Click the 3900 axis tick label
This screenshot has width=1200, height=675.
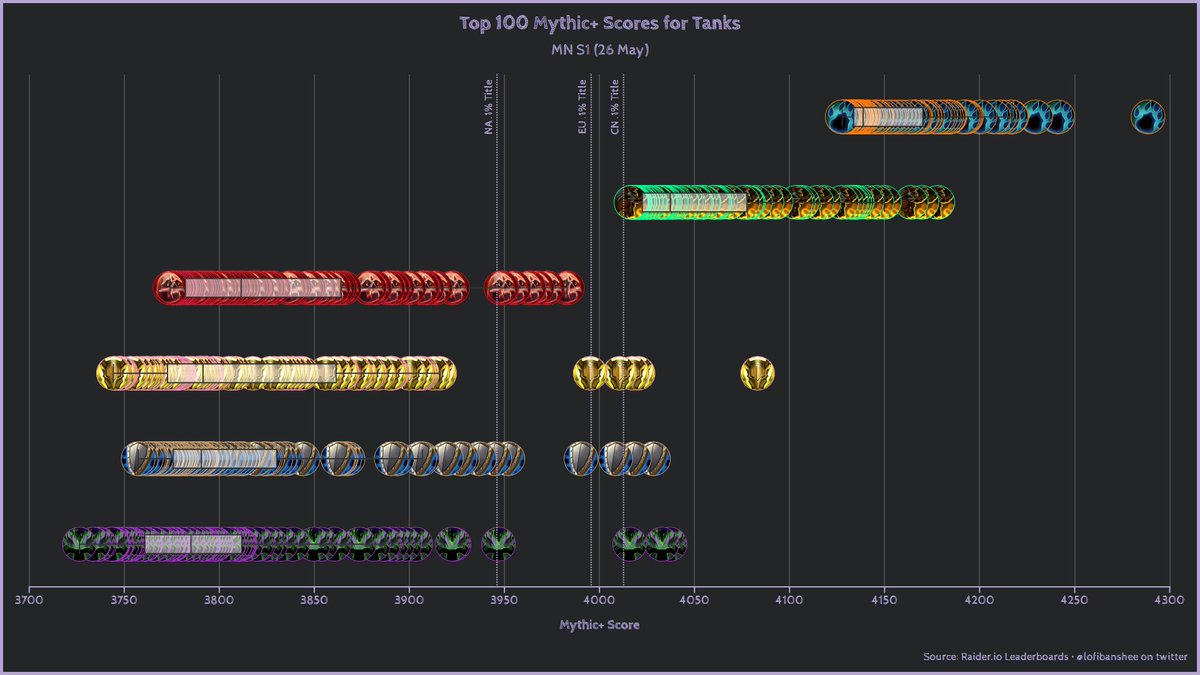[x=409, y=599]
